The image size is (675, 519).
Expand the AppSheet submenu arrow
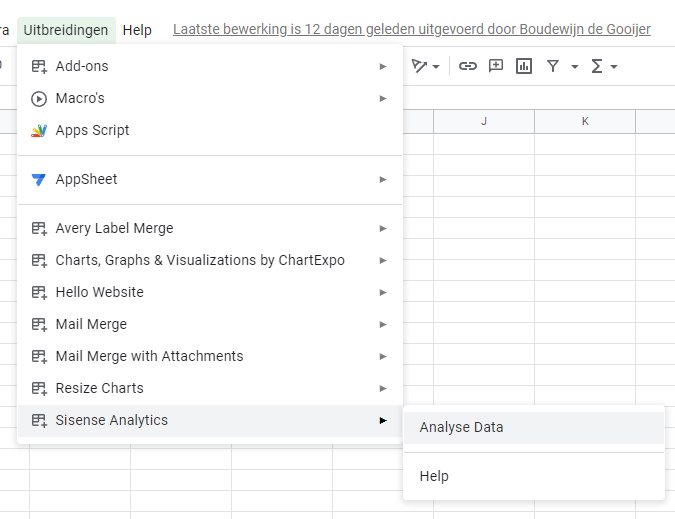383,179
